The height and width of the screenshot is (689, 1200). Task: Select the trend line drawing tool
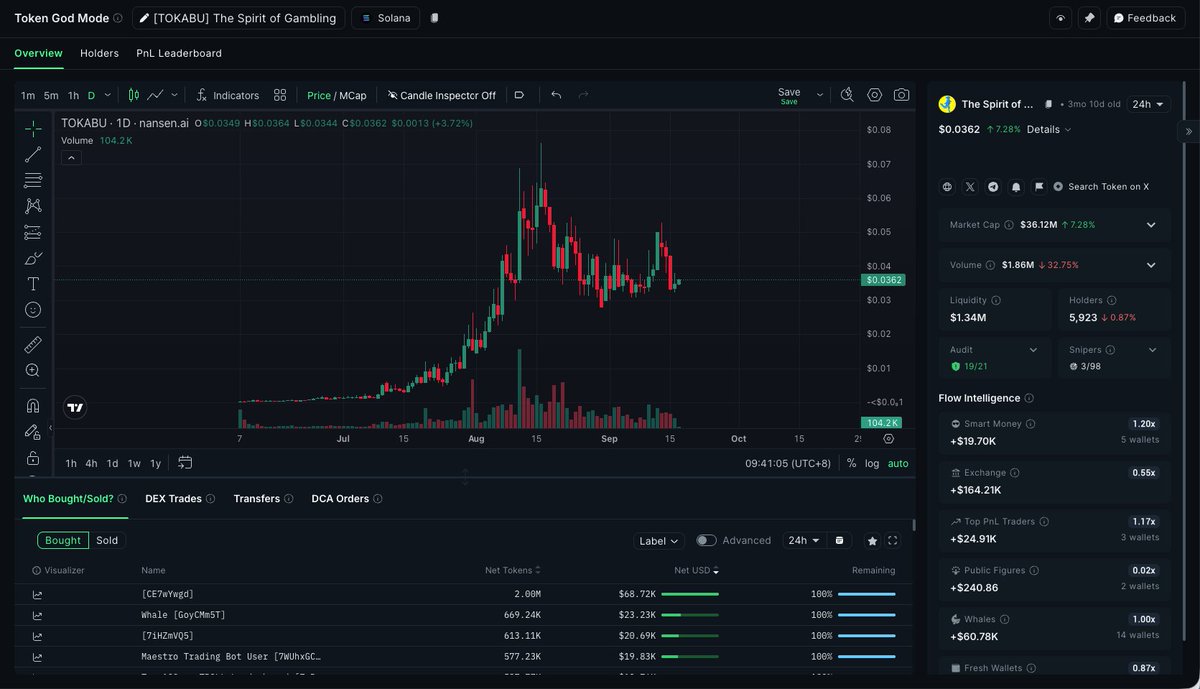click(x=33, y=154)
